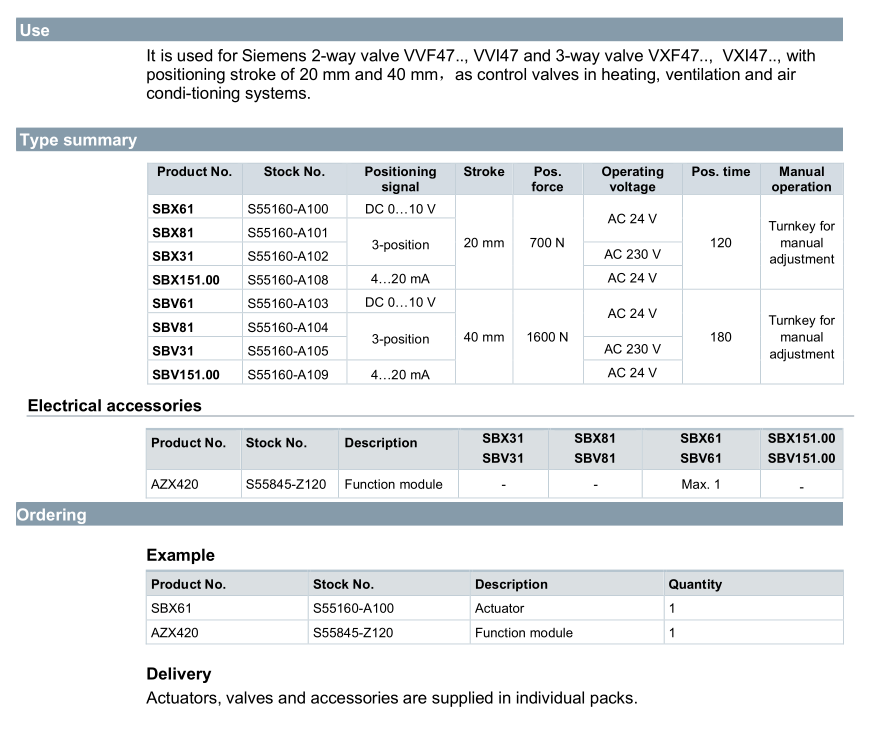Click the "700 N" force value
The width and height of the screenshot is (870, 740).
547,243
